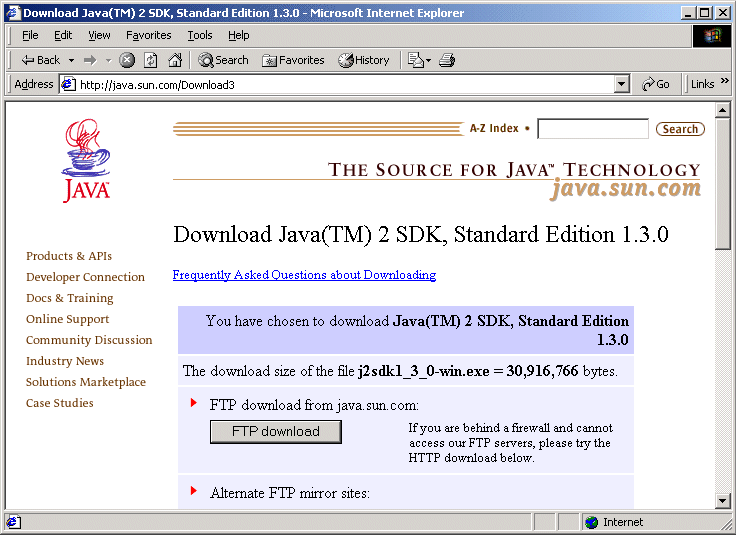Click the FTP download button
736x535 pixels.
click(x=276, y=431)
